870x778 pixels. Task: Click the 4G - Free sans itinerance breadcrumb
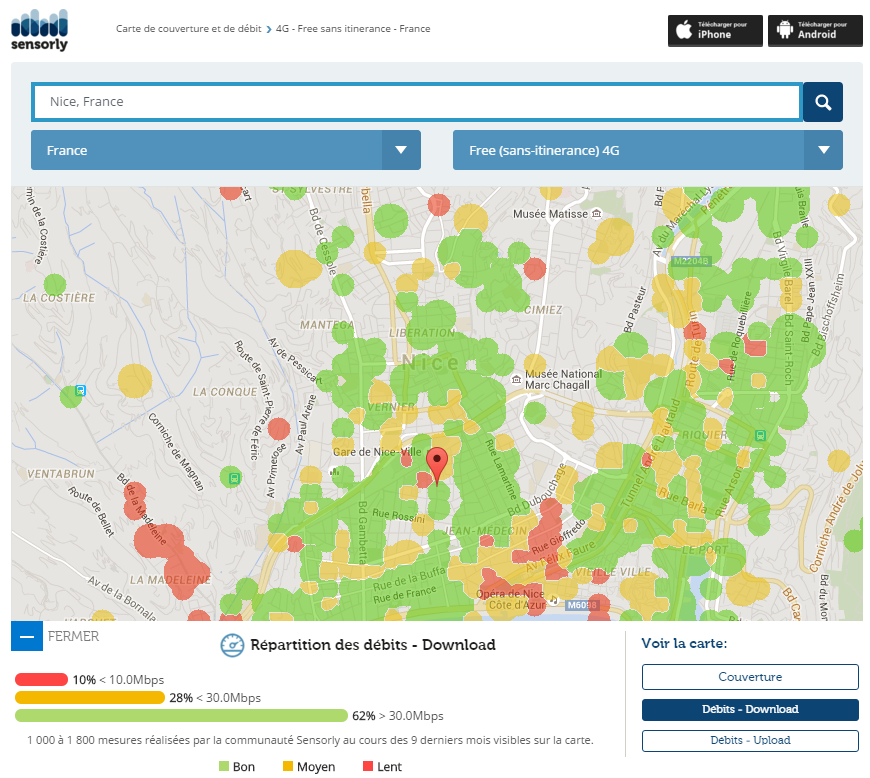353,29
